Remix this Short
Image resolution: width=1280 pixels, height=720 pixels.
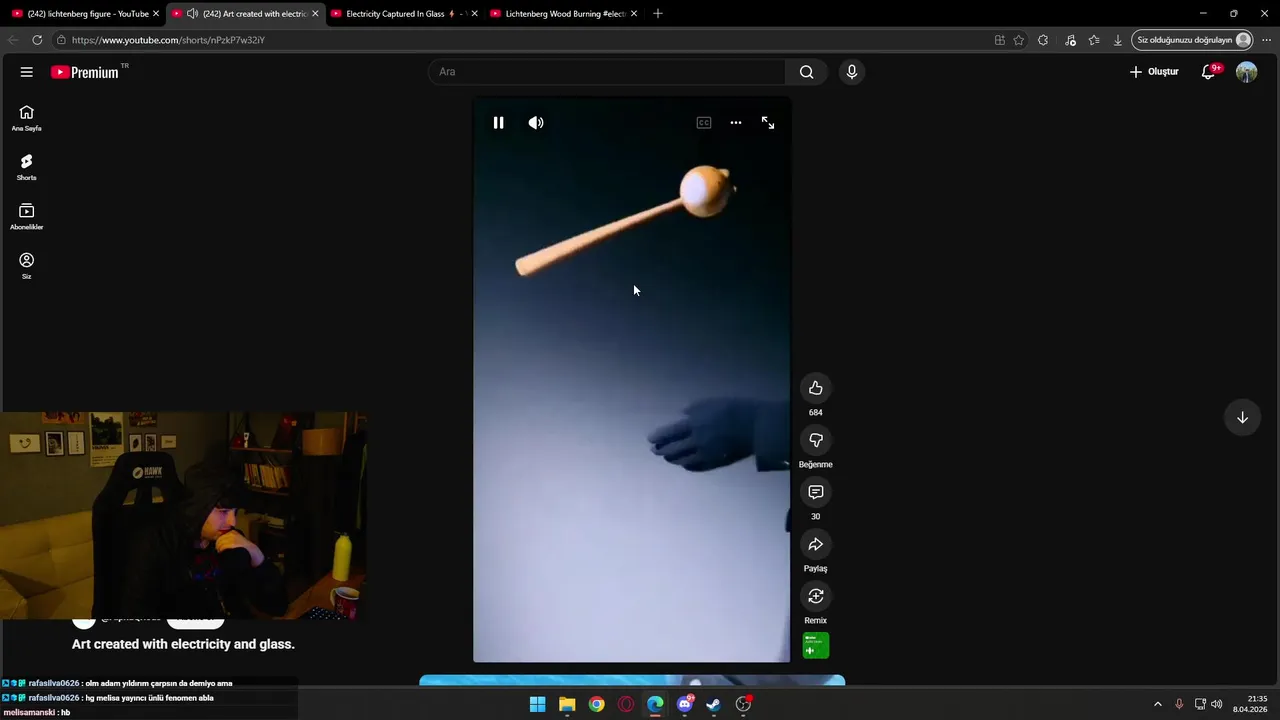(x=815, y=596)
